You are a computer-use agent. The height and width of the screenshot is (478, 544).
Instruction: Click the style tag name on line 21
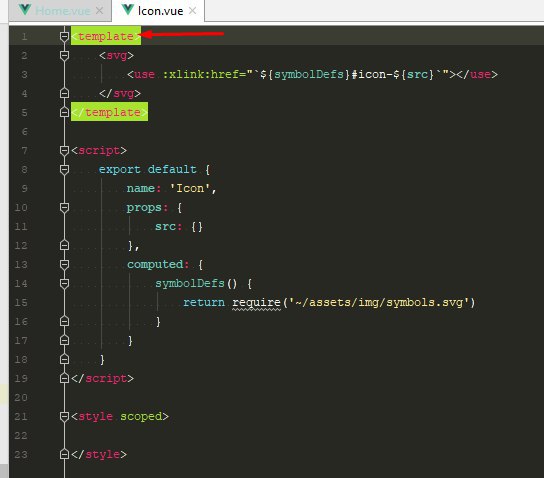[95, 416]
